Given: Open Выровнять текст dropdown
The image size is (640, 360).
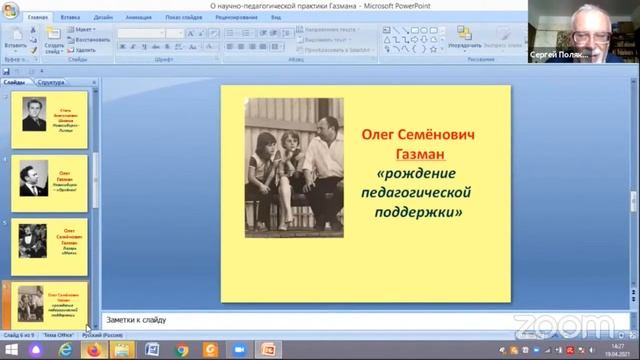Looking at the screenshot, I should pyautogui.click(x=324, y=40).
